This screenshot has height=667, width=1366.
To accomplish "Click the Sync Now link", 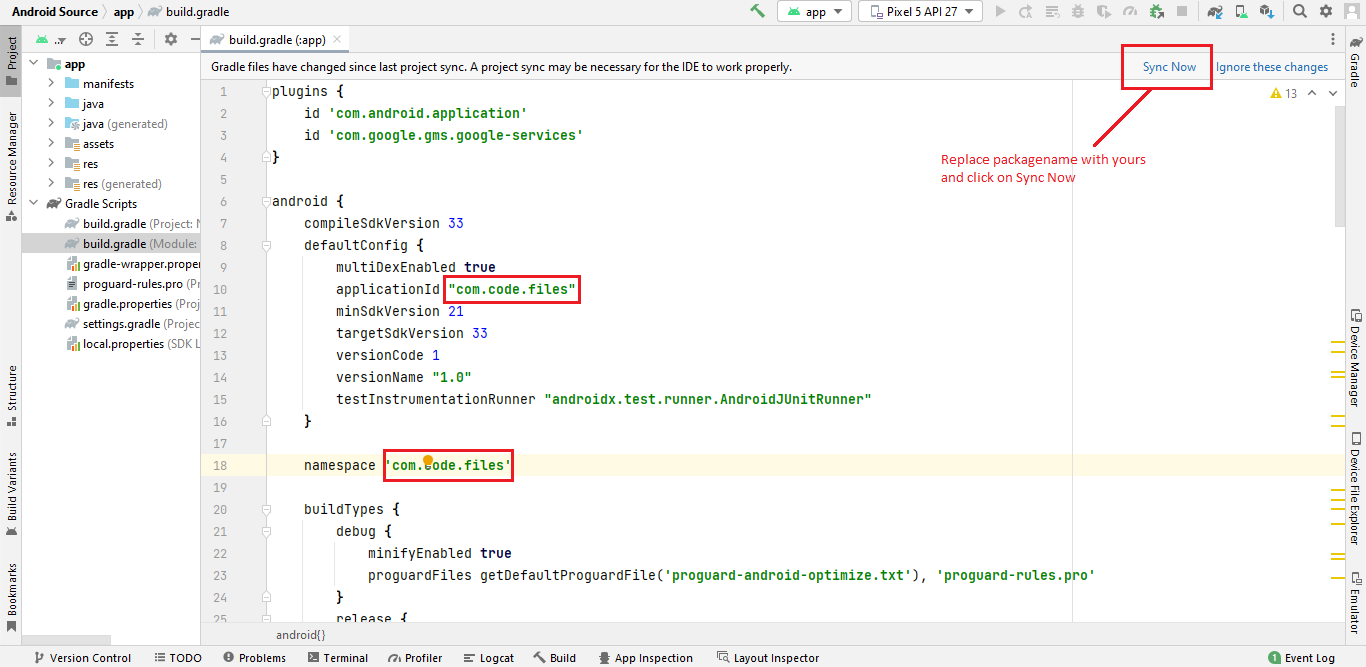I will [x=1169, y=67].
